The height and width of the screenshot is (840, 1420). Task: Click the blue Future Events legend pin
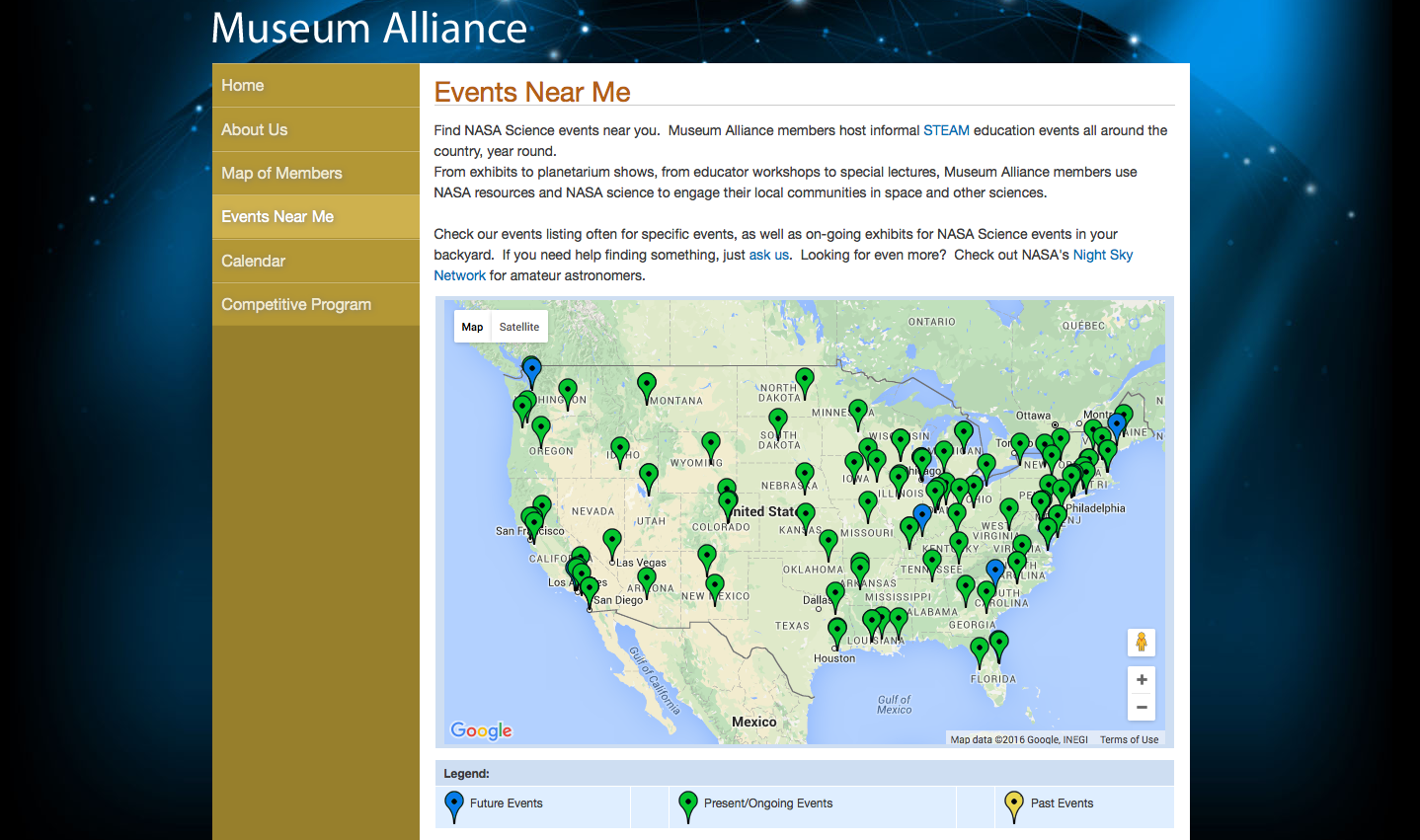[454, 806]
